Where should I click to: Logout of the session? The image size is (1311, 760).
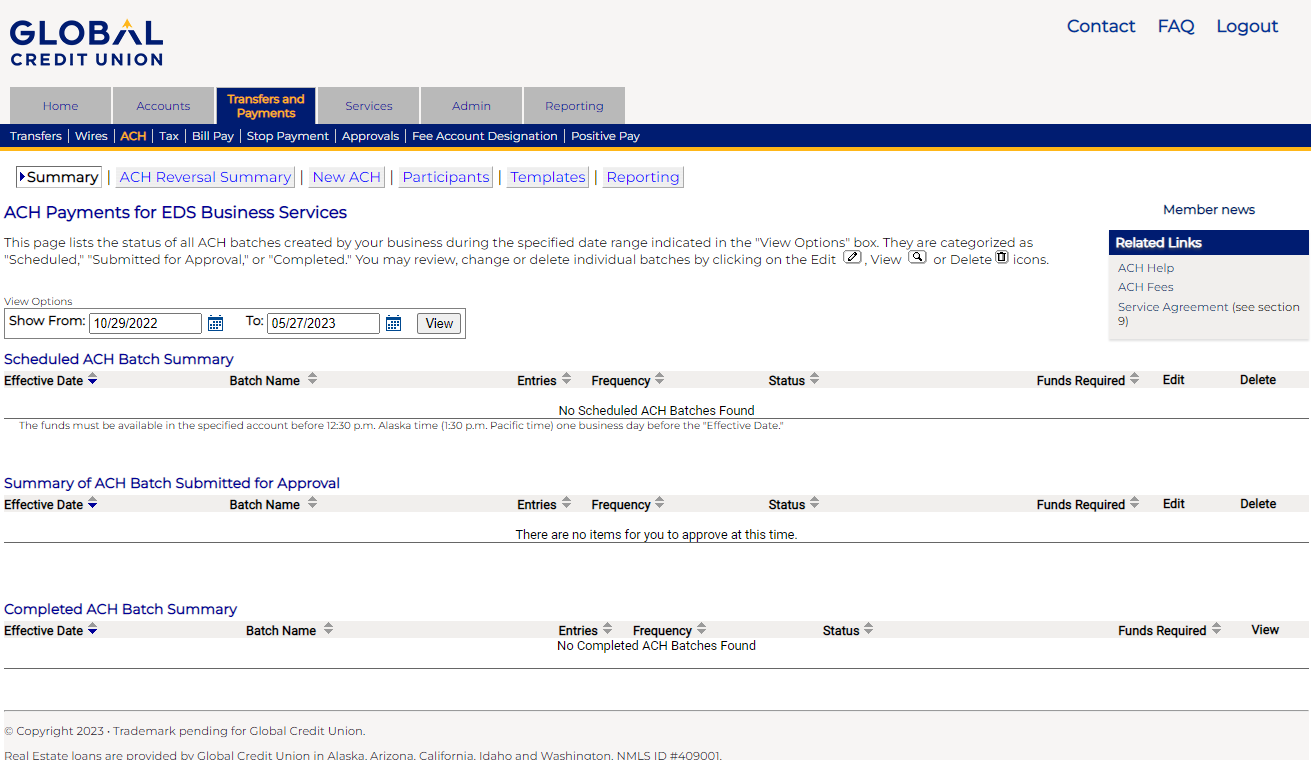click(x=1247, y=26)
